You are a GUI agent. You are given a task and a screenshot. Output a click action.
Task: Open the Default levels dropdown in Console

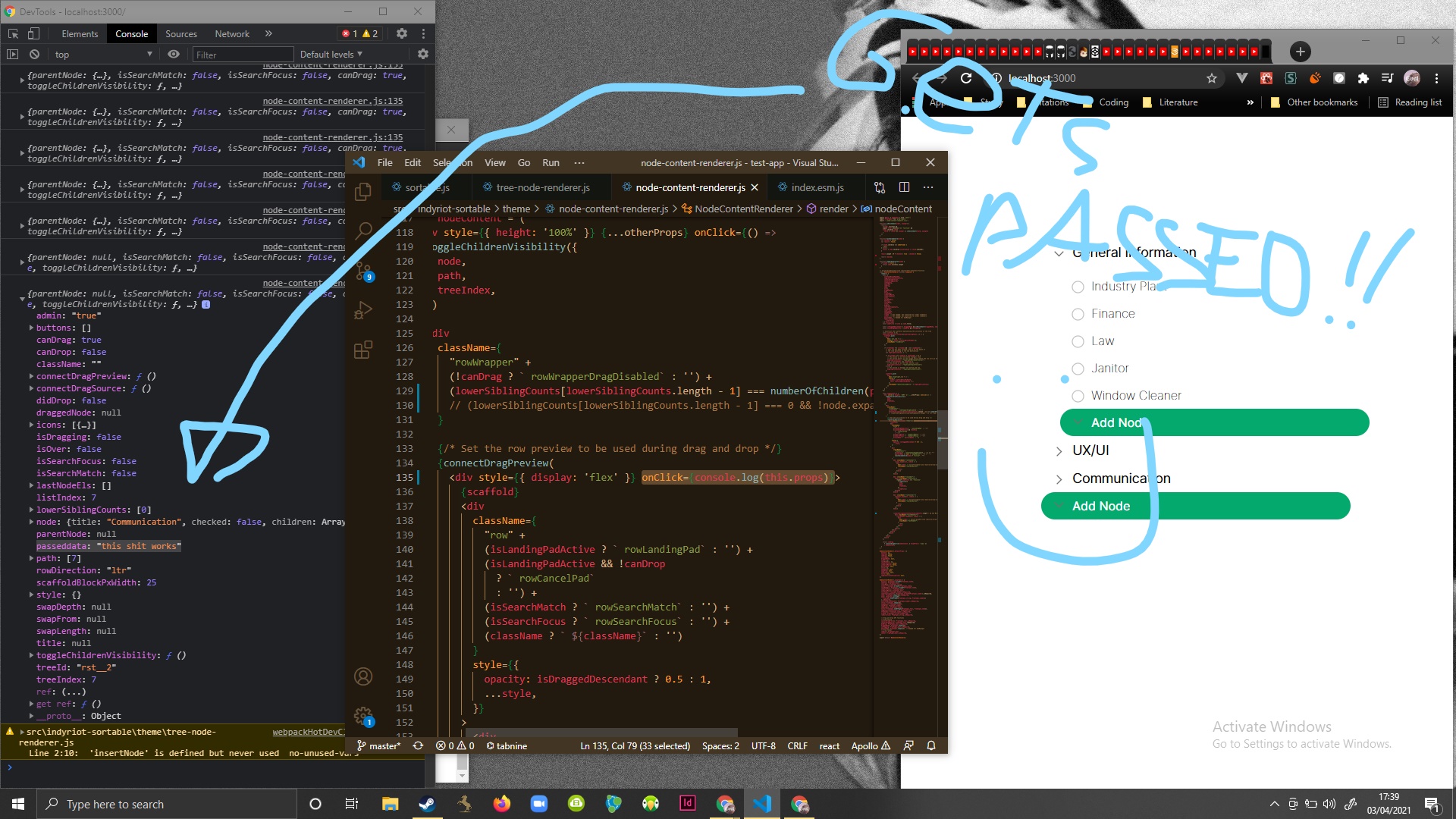click(x=330, y=54)
